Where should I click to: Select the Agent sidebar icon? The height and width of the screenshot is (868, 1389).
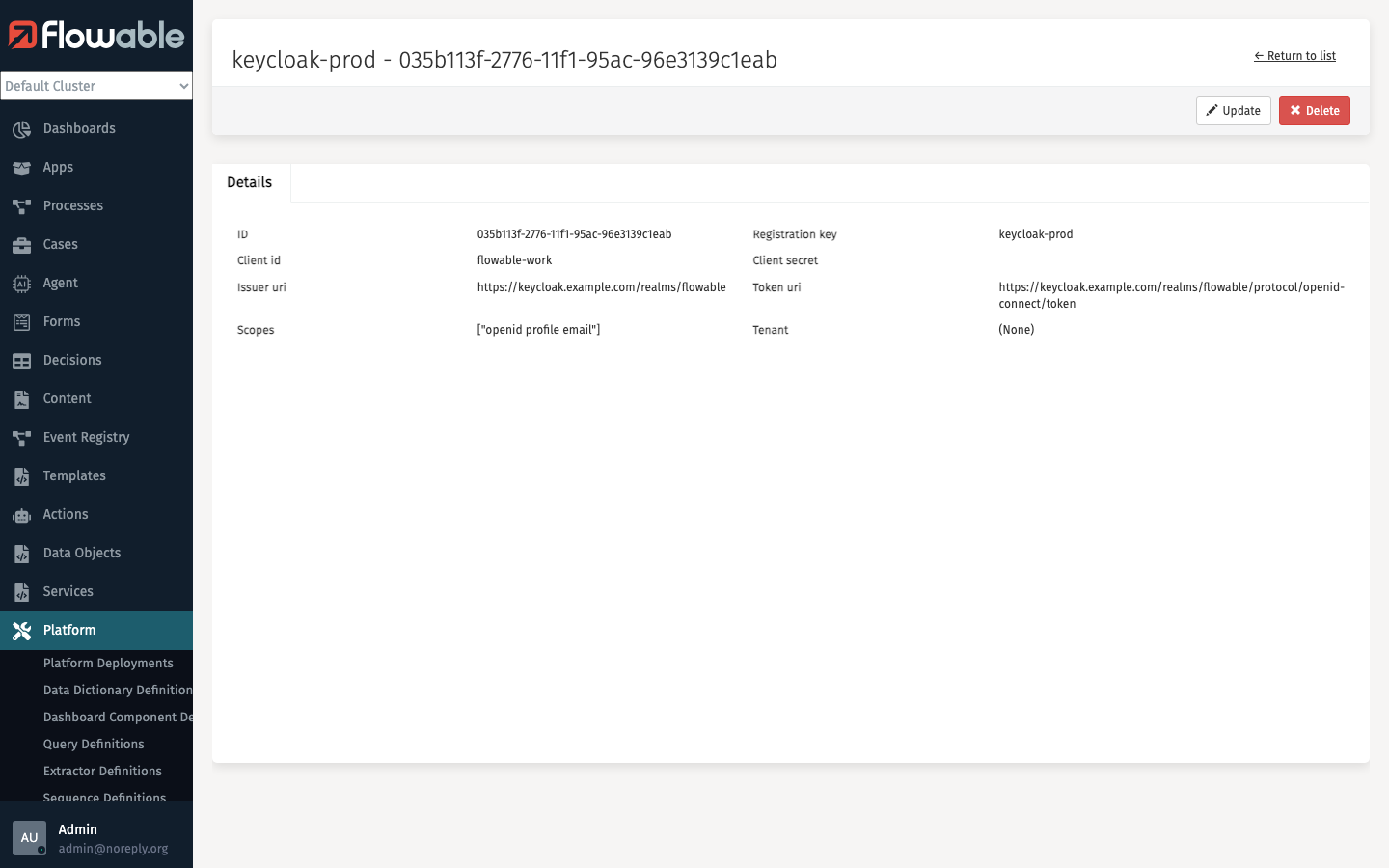[x=21, y=283]
